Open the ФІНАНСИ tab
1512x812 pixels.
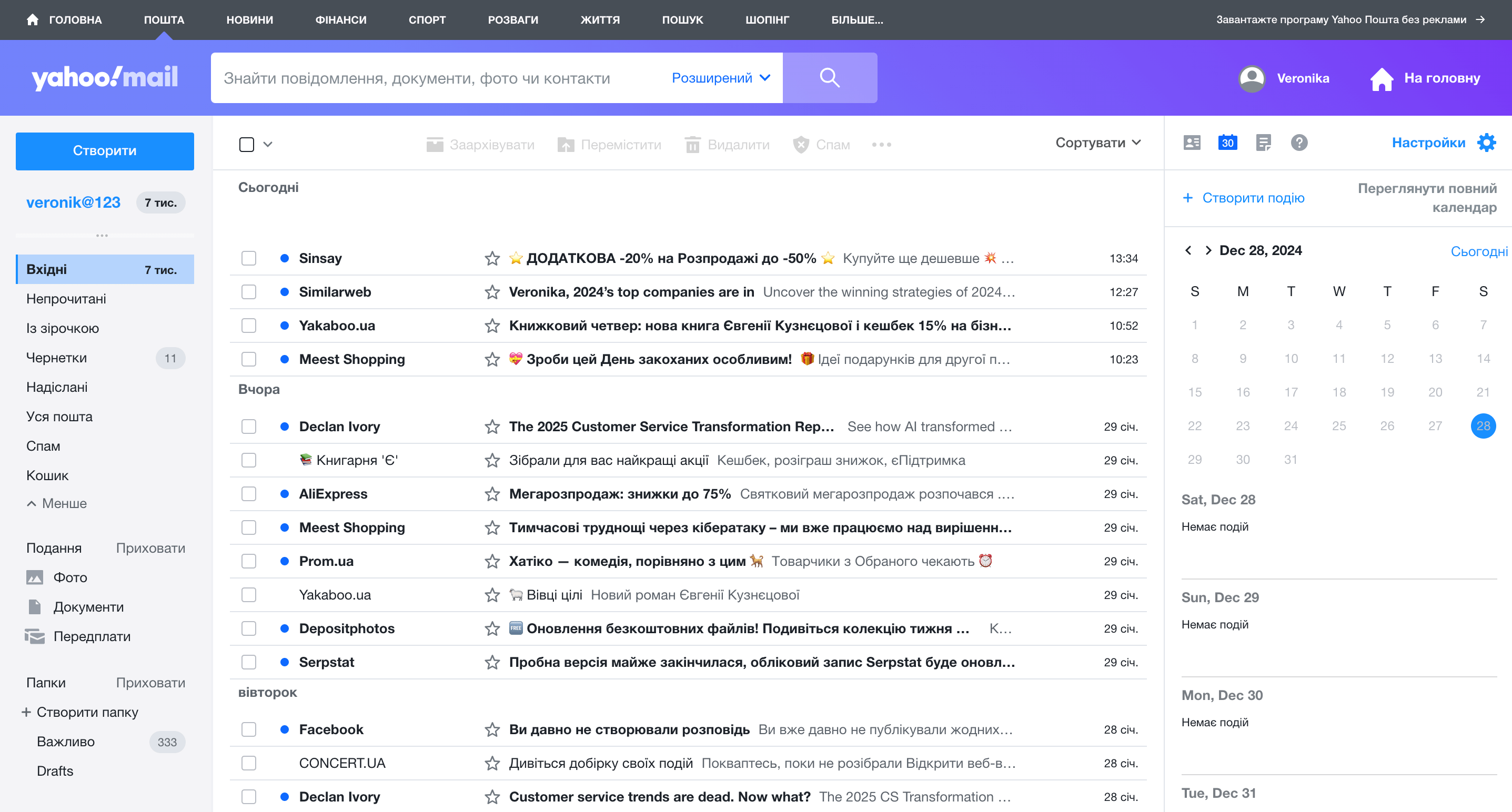[341, 19]
